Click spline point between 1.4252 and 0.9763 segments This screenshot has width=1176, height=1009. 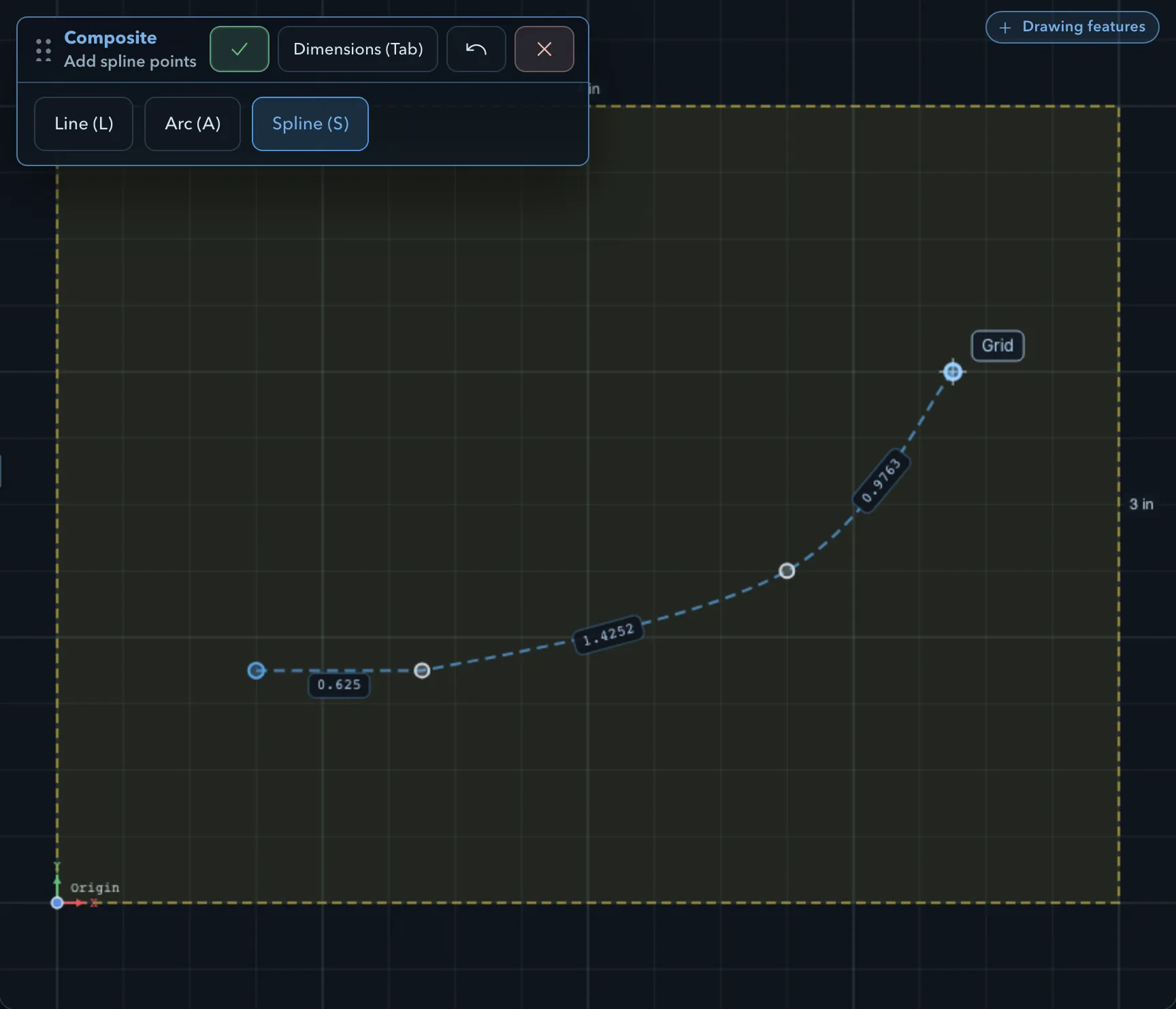[x=787, y=571]
